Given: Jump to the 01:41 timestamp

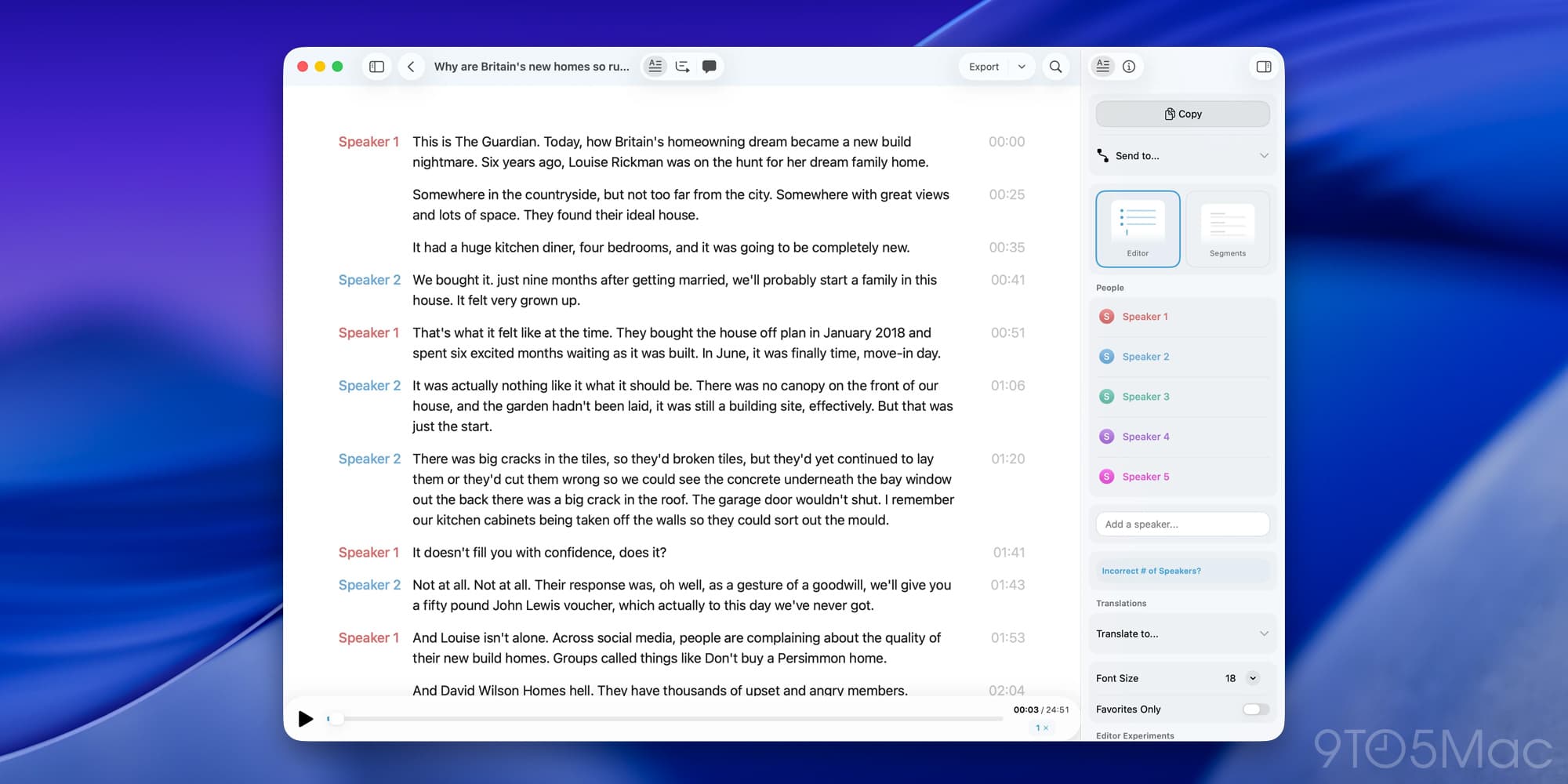Looking at the screenshot, I should point(1009,553).
